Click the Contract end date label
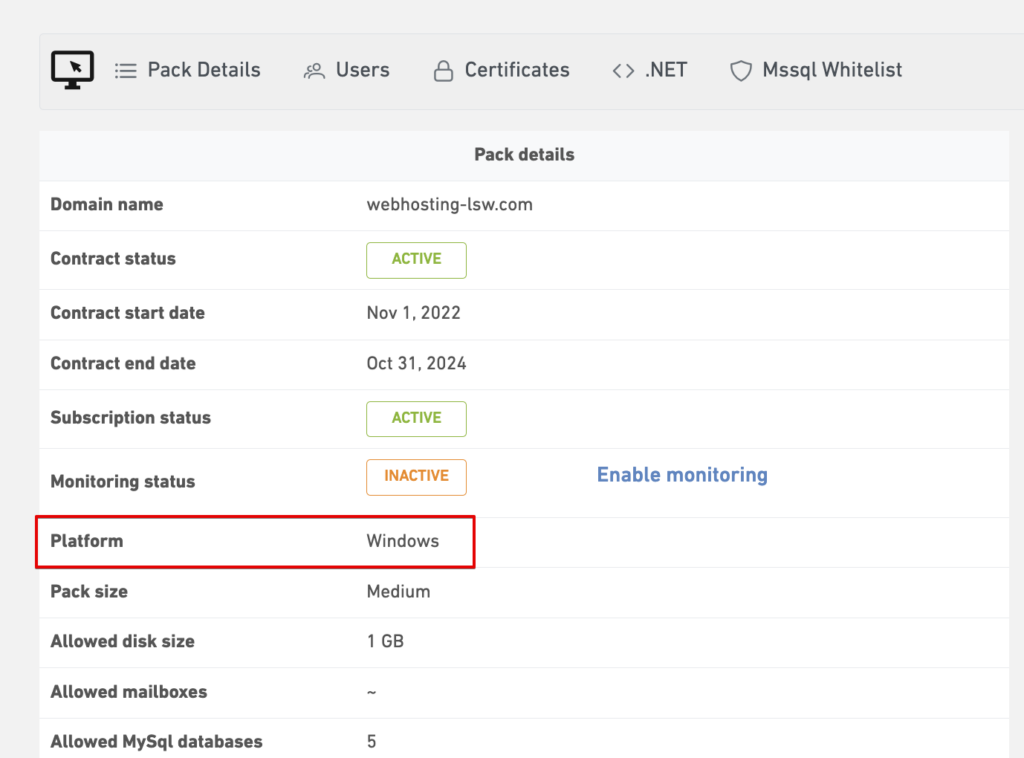Image resolution: width=1024 pixels, height=758 pixels. click(123, 363)
